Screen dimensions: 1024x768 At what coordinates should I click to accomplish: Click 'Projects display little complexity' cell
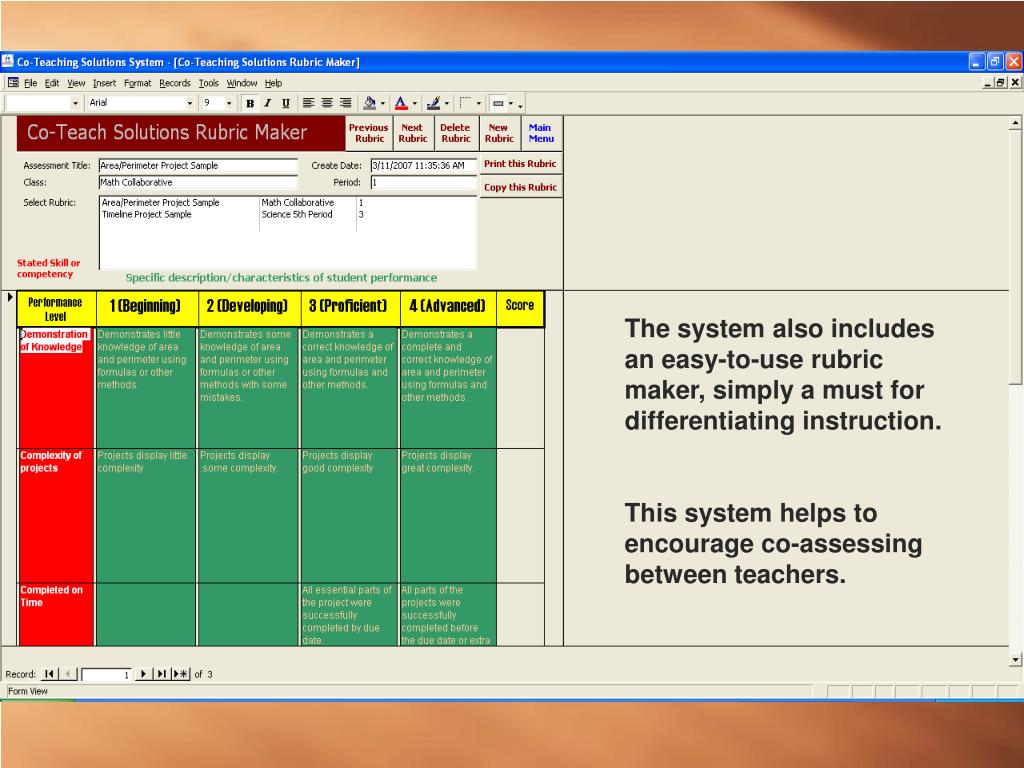click(x=145, y=515)
